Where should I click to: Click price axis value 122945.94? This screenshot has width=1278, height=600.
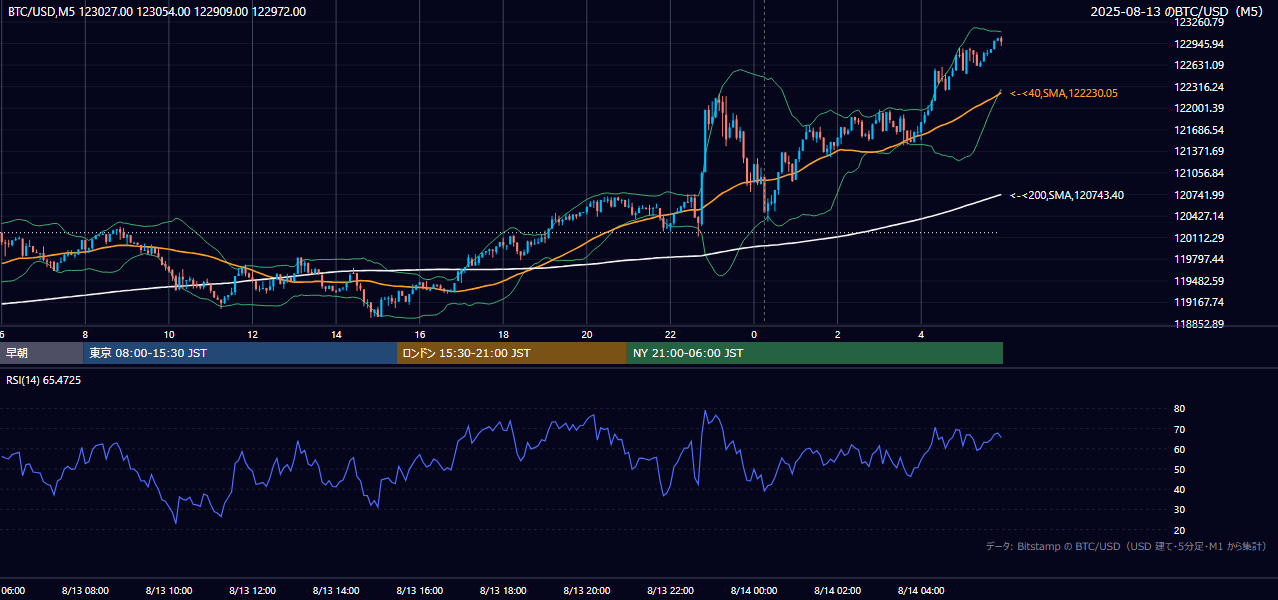point(1201,44)
